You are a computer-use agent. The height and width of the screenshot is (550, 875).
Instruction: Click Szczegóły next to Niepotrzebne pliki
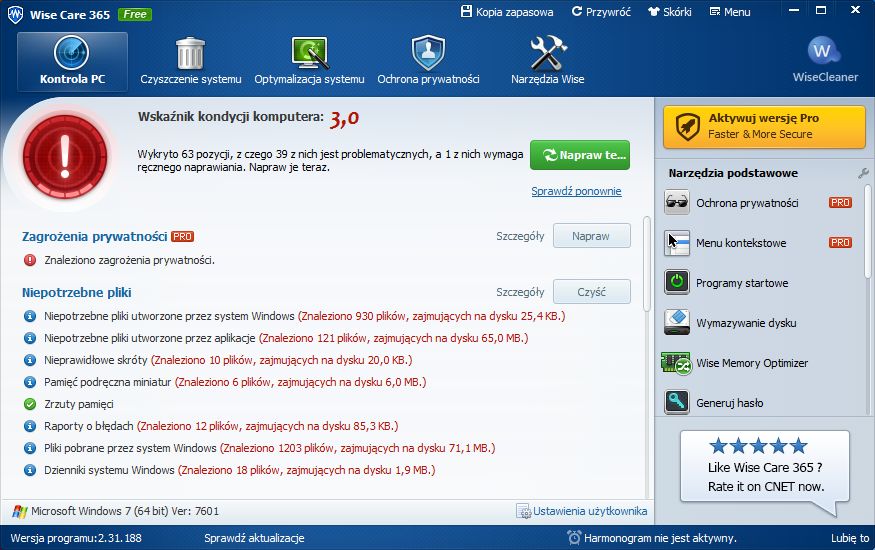pyautogui.click(x=520, y=292)
